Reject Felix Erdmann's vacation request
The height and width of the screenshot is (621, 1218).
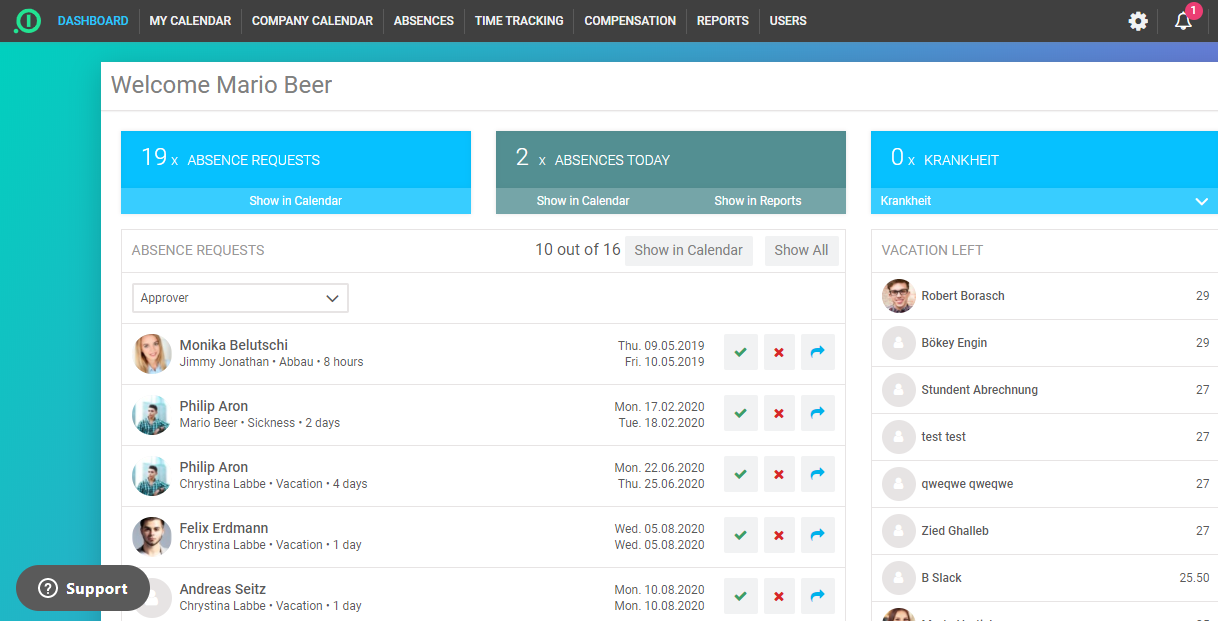(779, 535)
